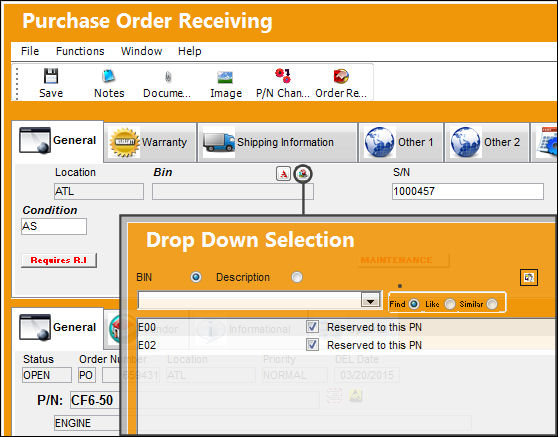
Task: Click the Save toolbar icon
Action: 51,76
